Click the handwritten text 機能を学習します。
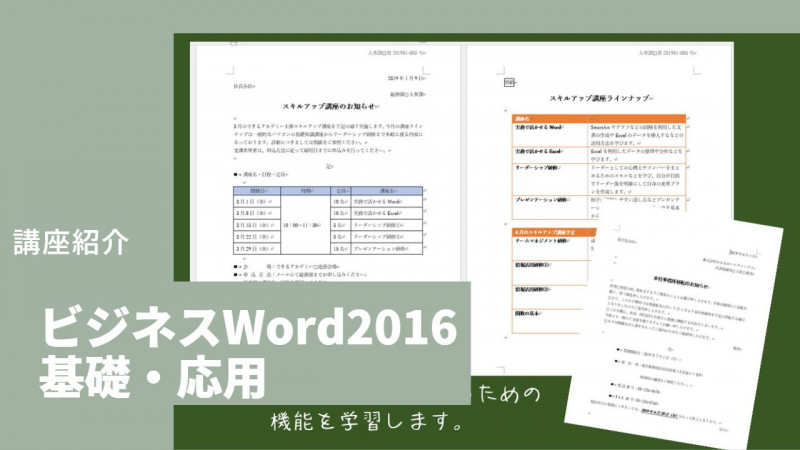The width and height of the screenshot is (800, 450). (367, 422)
